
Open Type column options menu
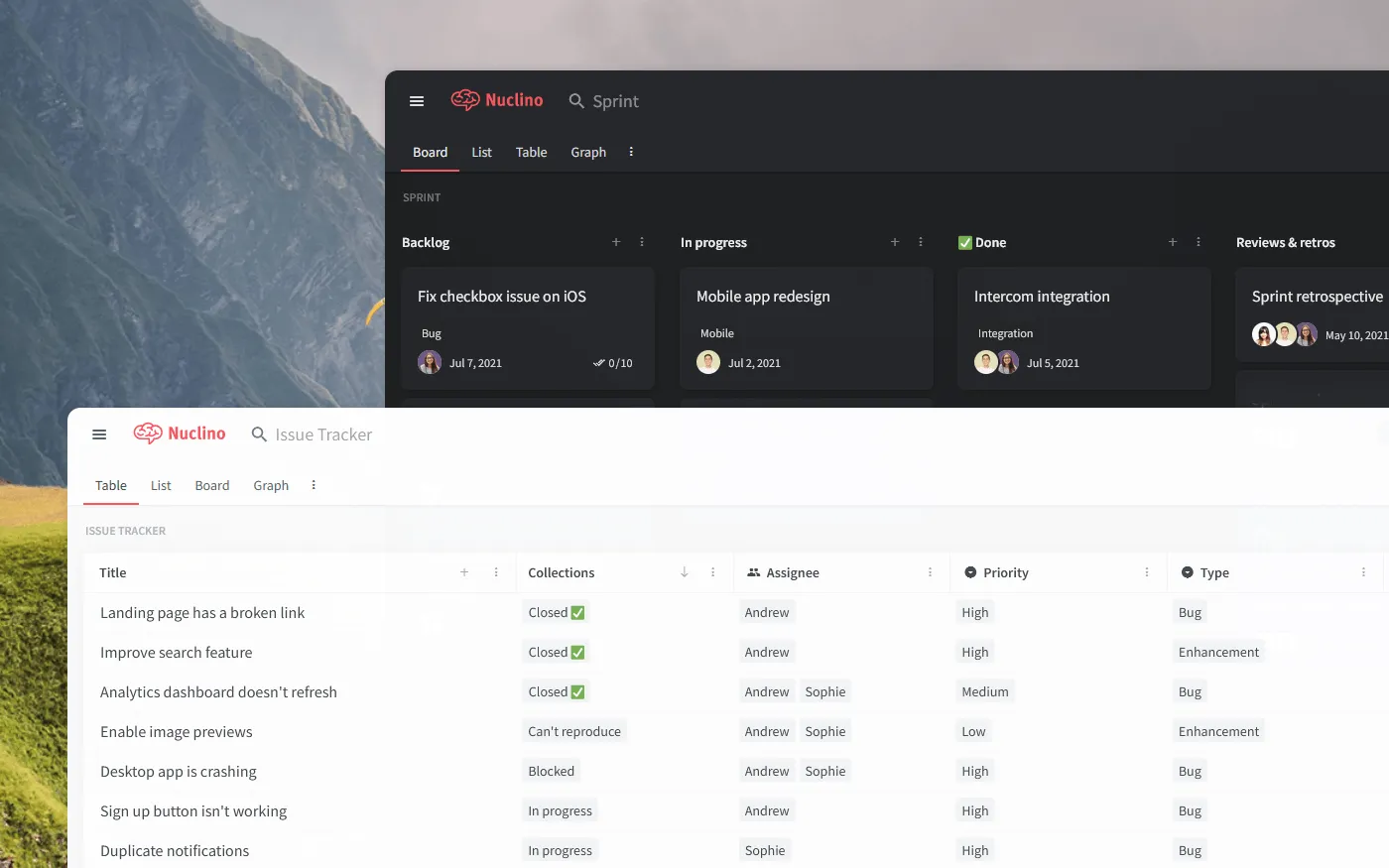1363,572
